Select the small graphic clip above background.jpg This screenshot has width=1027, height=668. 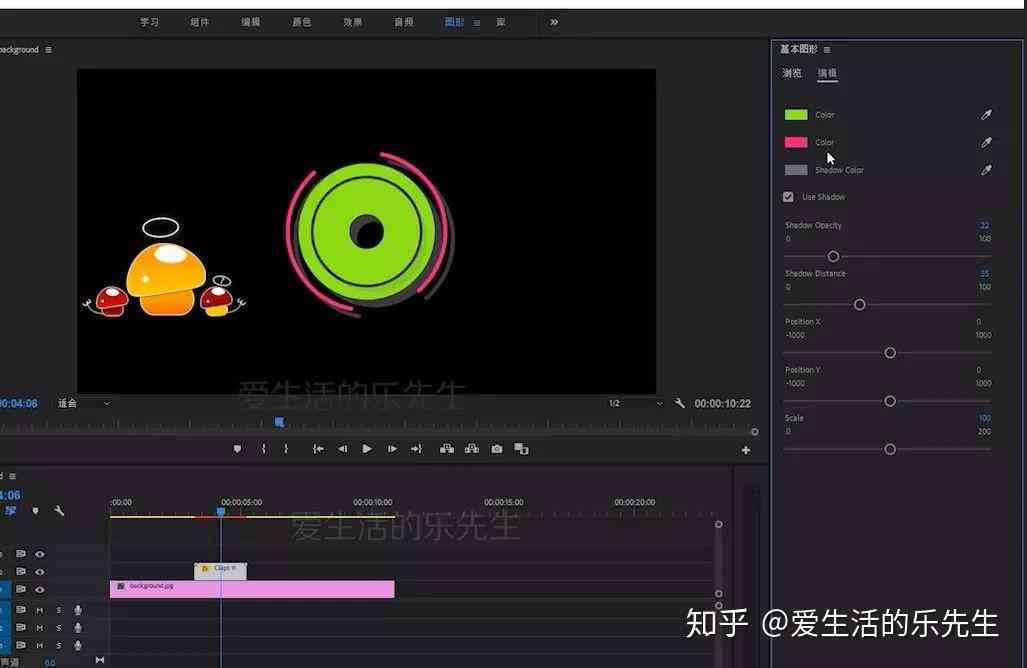(x=221, y=571)
